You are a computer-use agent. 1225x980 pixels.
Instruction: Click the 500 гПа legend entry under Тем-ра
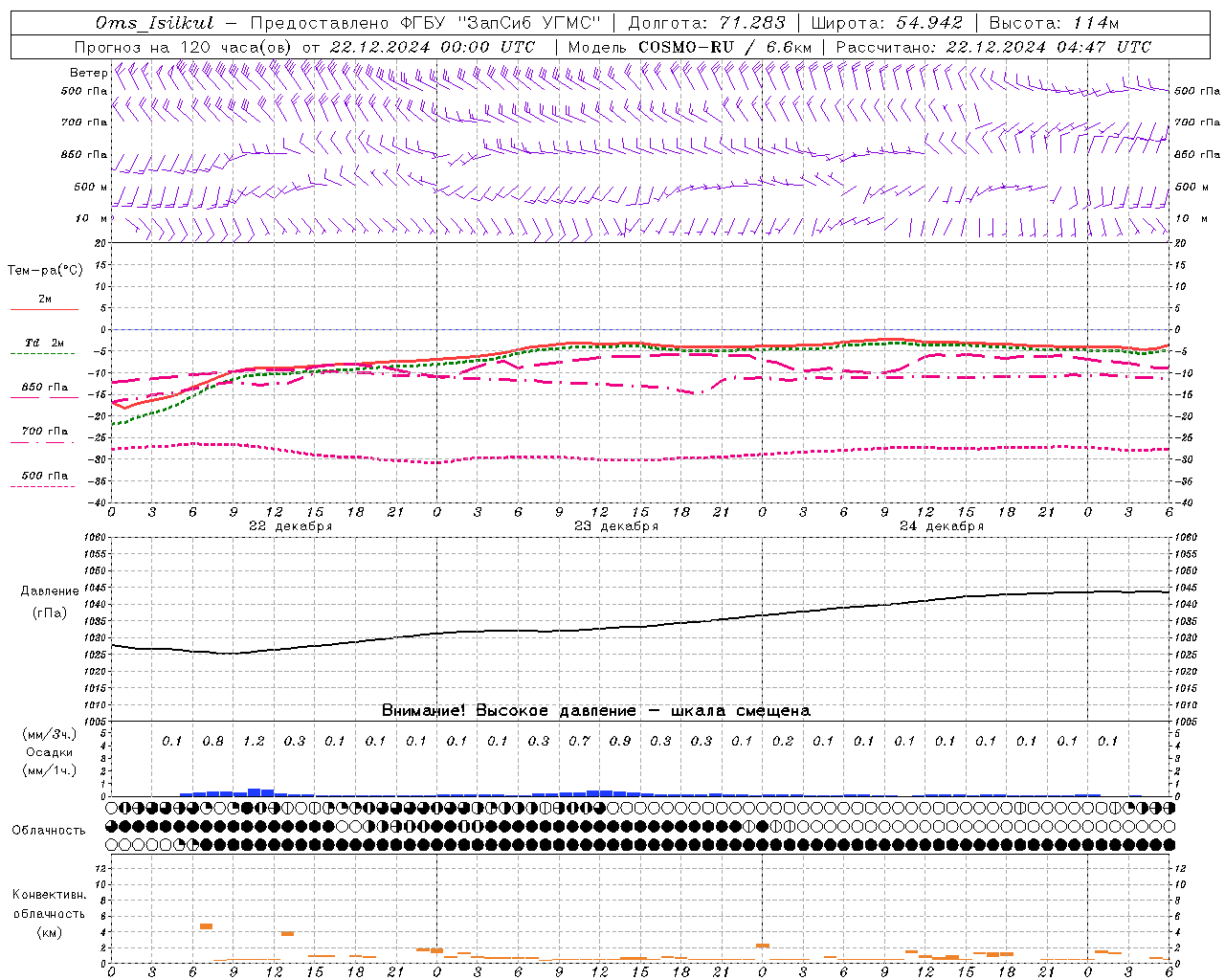coord(45,476)
